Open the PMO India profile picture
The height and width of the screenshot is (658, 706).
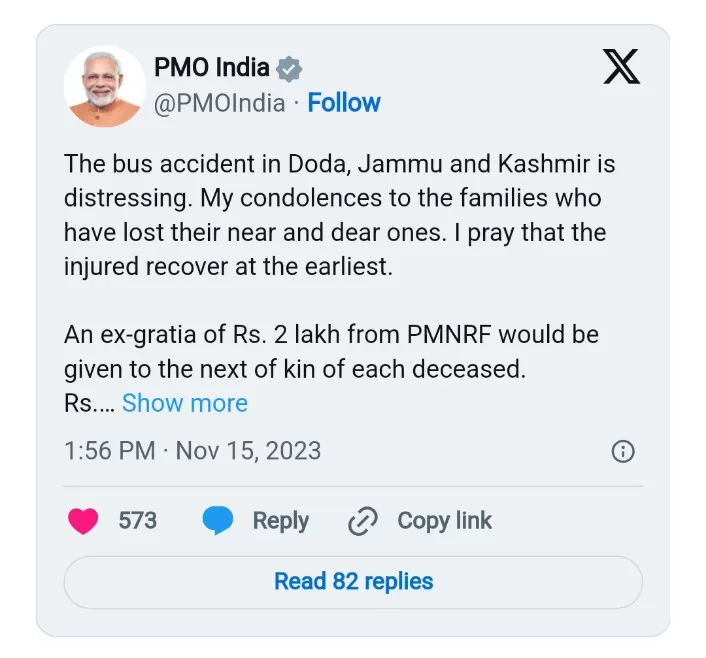point(104,86)
